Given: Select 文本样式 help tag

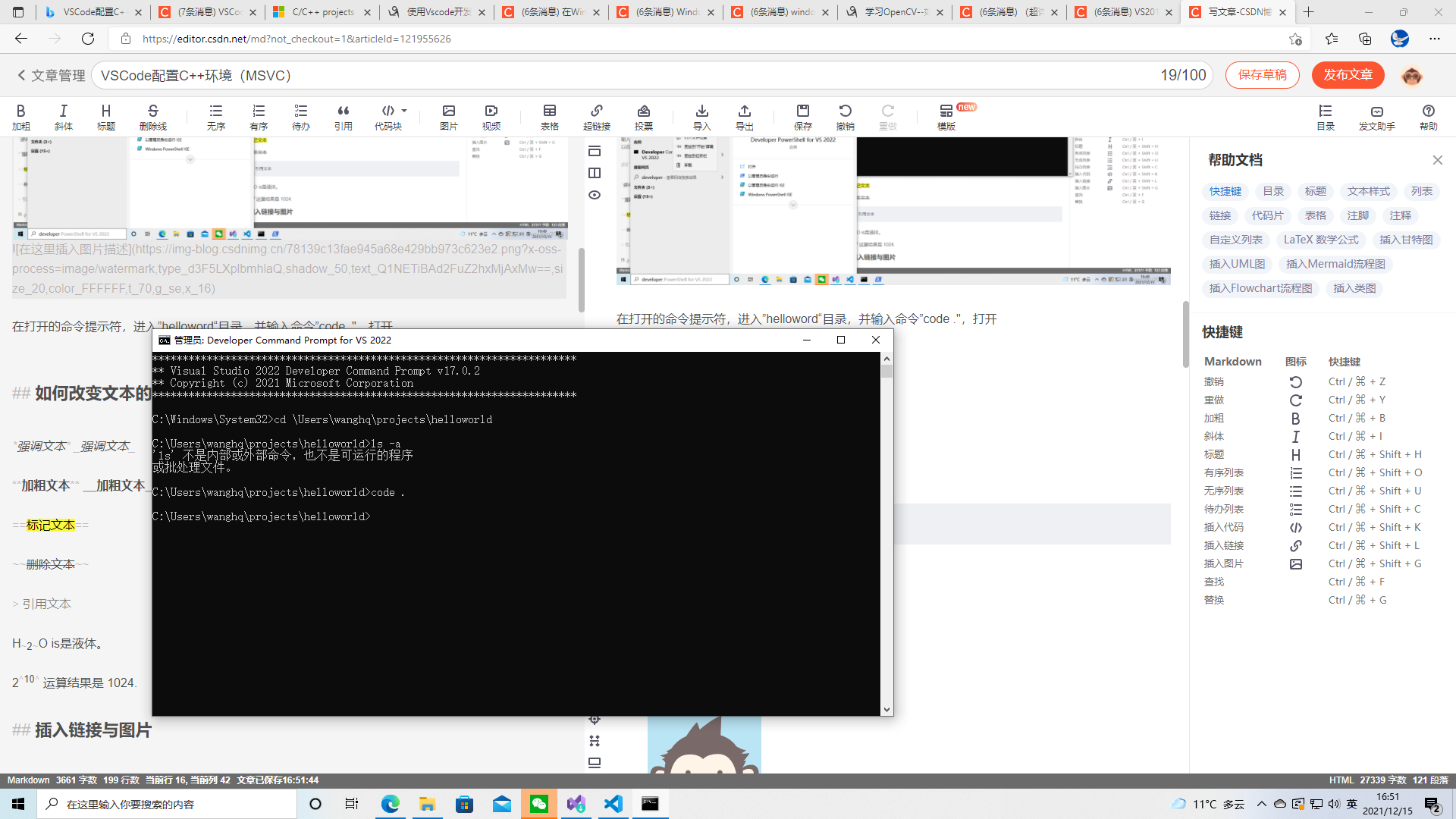Looking at the screenshot, I should pyautogui.click(x=1369, y=191).
